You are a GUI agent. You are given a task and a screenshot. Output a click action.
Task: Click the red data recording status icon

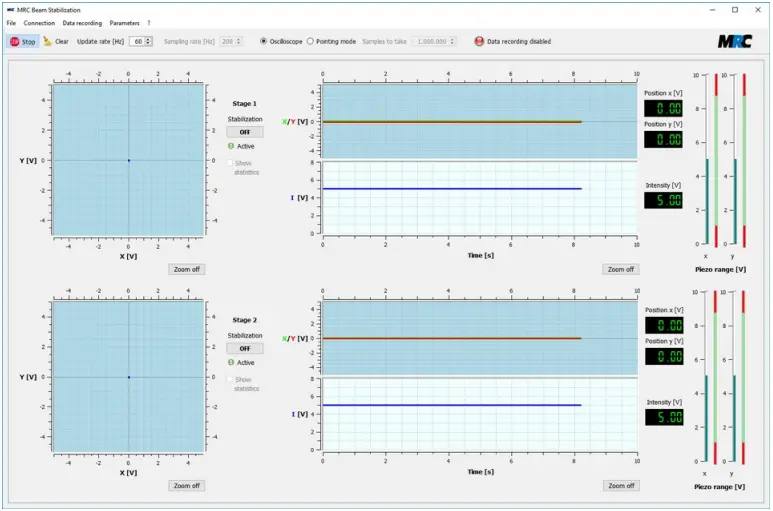click(479, 42)
